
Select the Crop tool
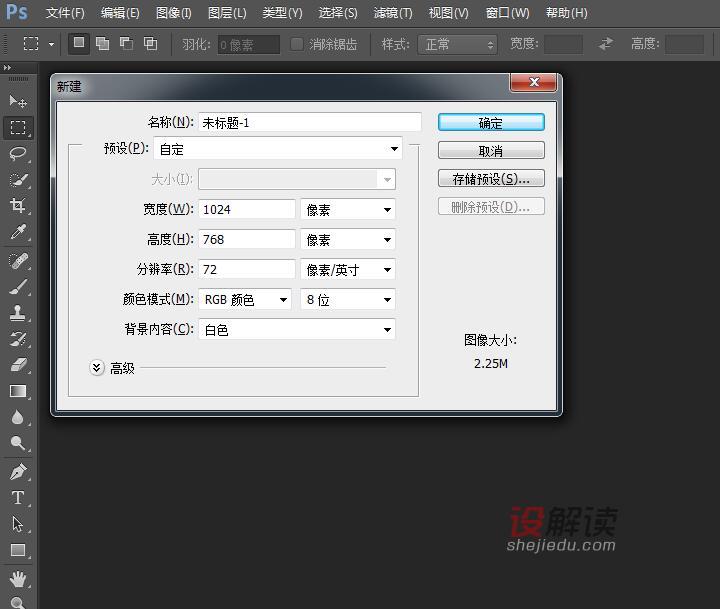18,205
